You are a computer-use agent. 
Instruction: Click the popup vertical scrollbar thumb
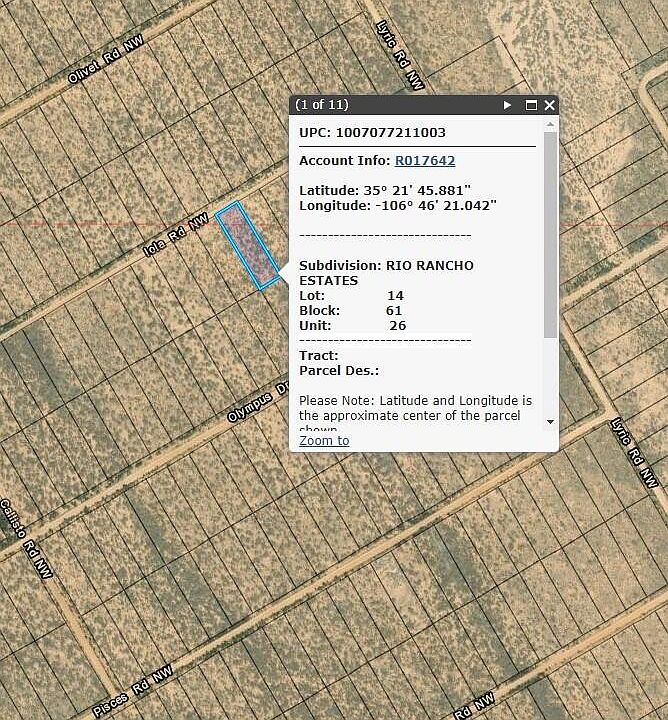(550, 234)
